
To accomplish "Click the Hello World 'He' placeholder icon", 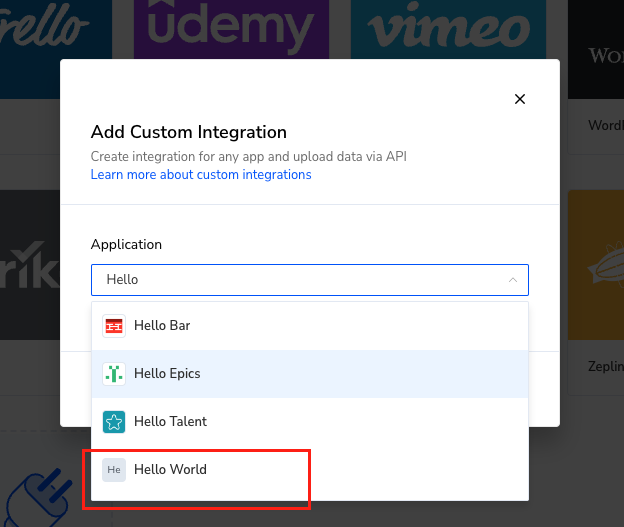I will (114, 470).
